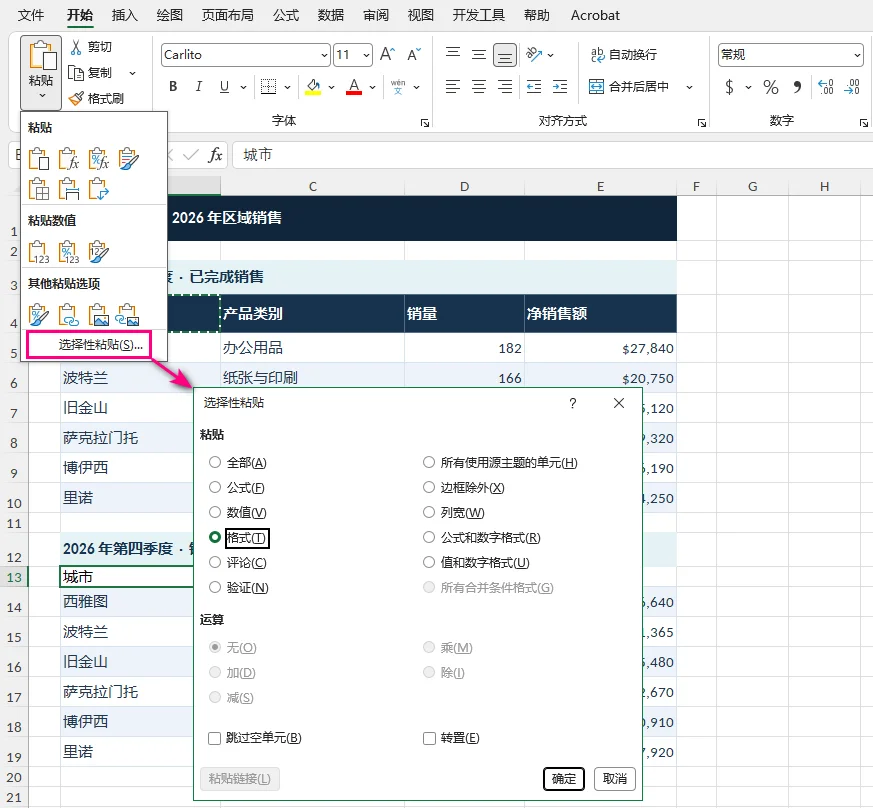873x808 pixels.
Task: Toggle Italic formatting
Action: 199,86
